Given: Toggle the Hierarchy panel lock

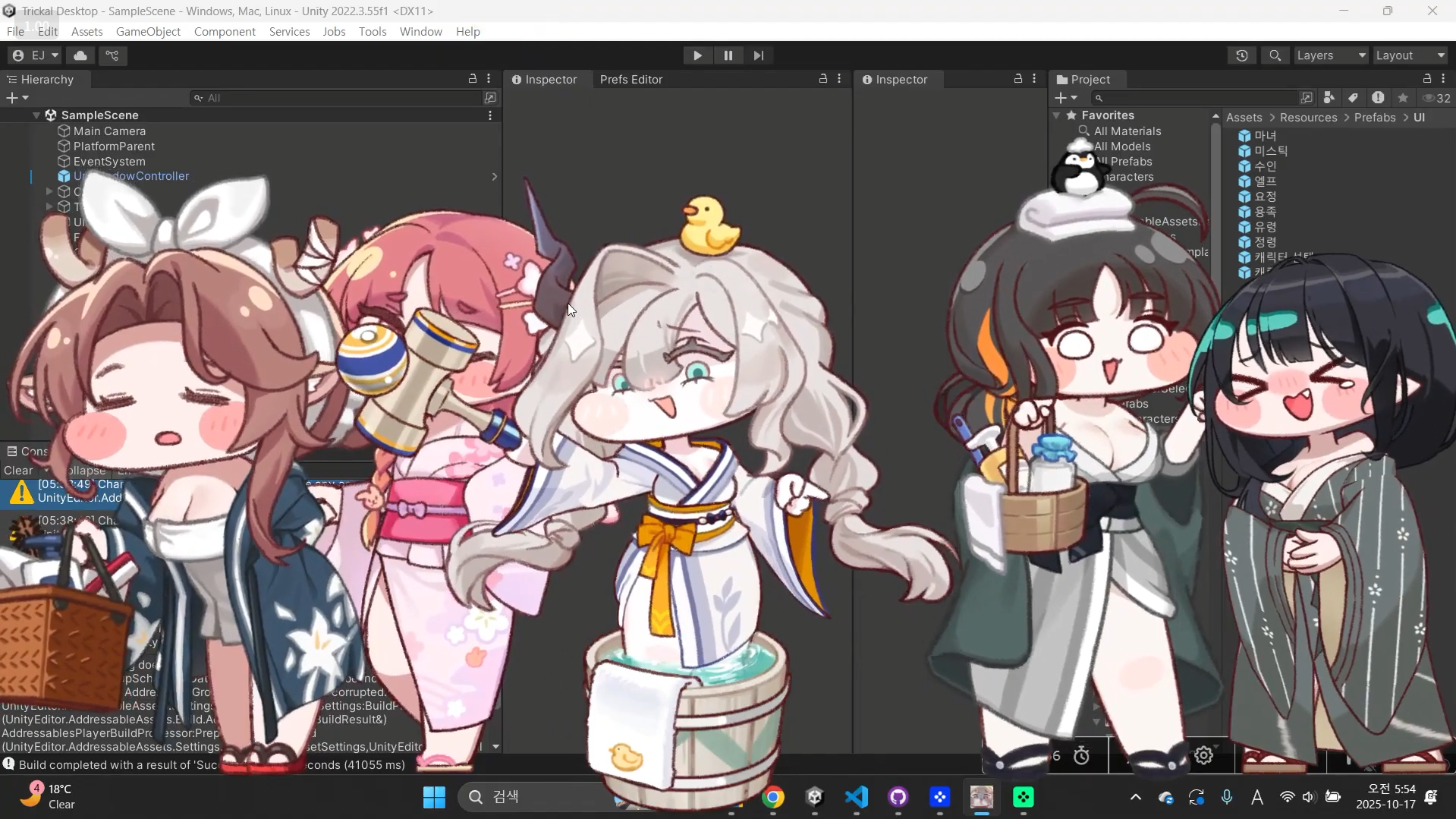Looking at the screenshot, I should coord(472,79).
